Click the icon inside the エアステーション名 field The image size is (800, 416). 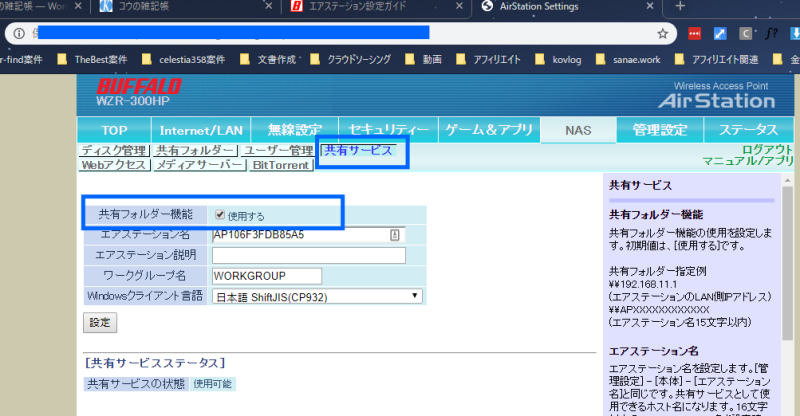(395, 235)
